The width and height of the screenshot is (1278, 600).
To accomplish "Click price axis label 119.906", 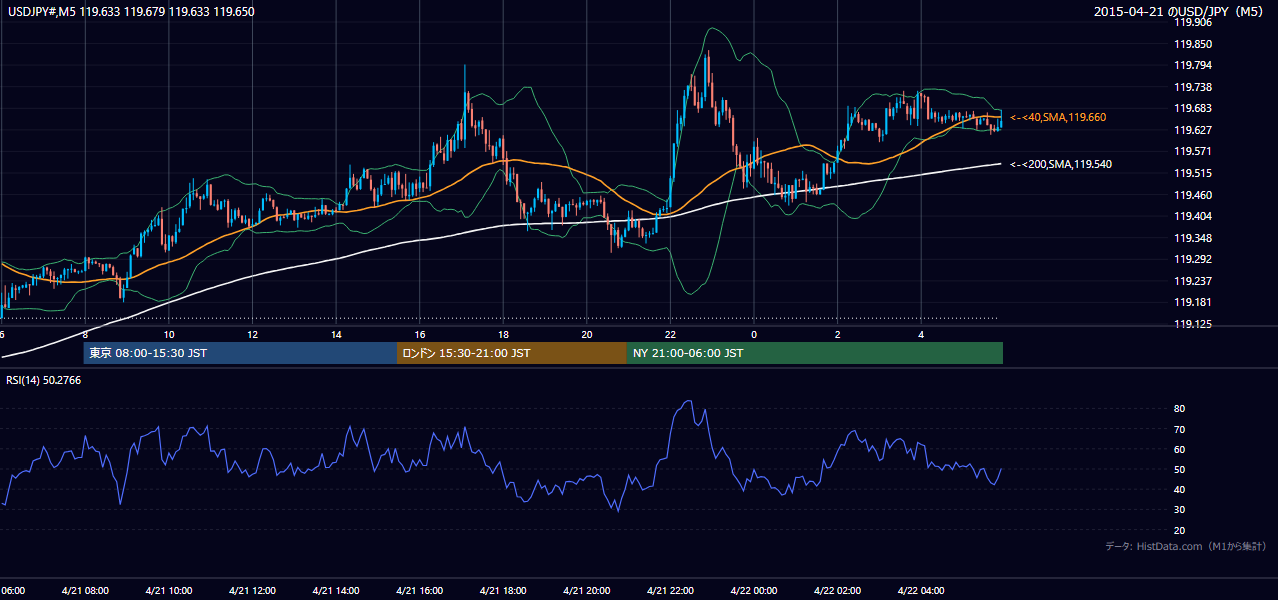I will click(x=1193, y=22).
